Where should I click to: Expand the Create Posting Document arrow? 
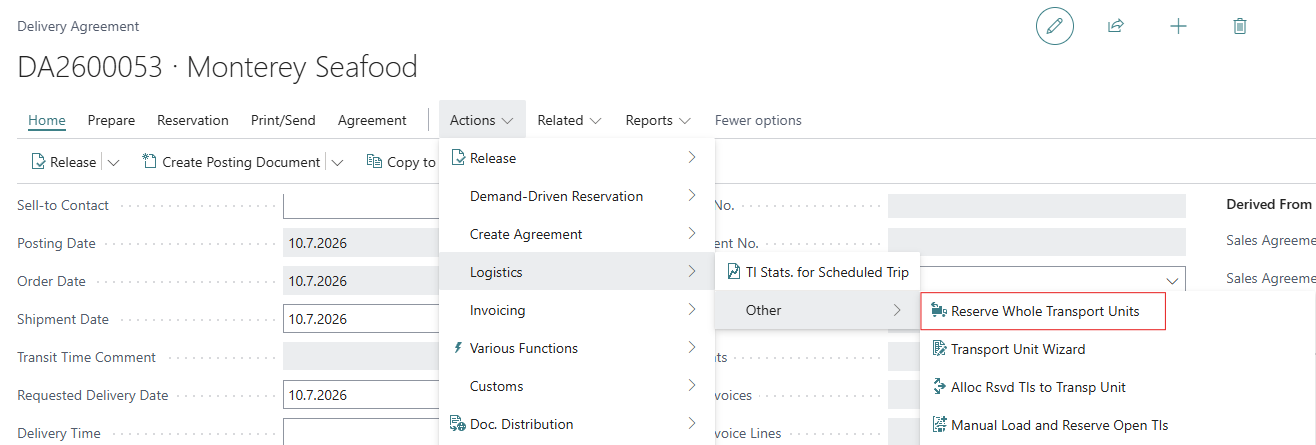point(337,162)
